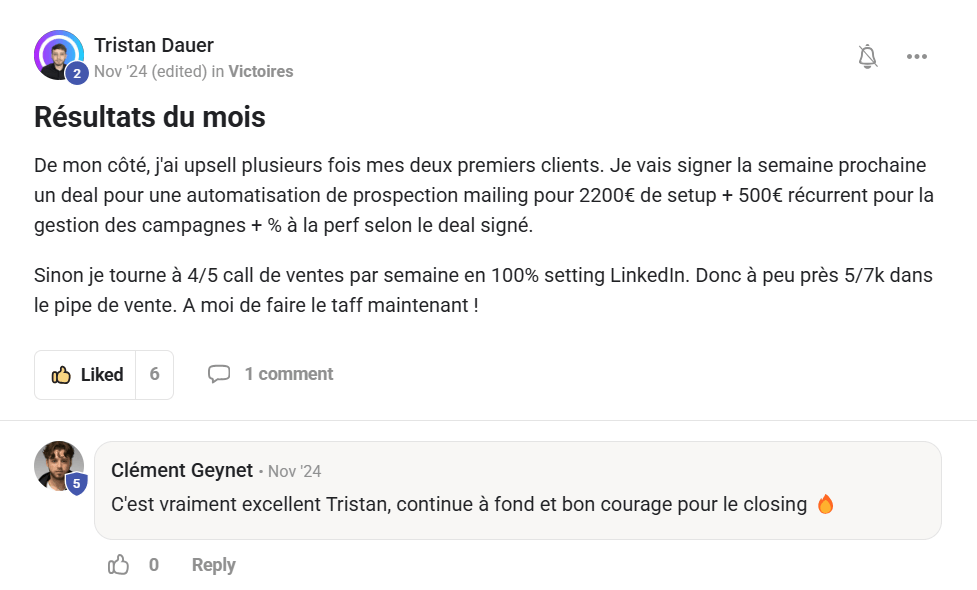This screenshot has height=590, width=977.
Task: Like Clément Geynet's comment with thumbs-up
Action: [x=119, y=565]
